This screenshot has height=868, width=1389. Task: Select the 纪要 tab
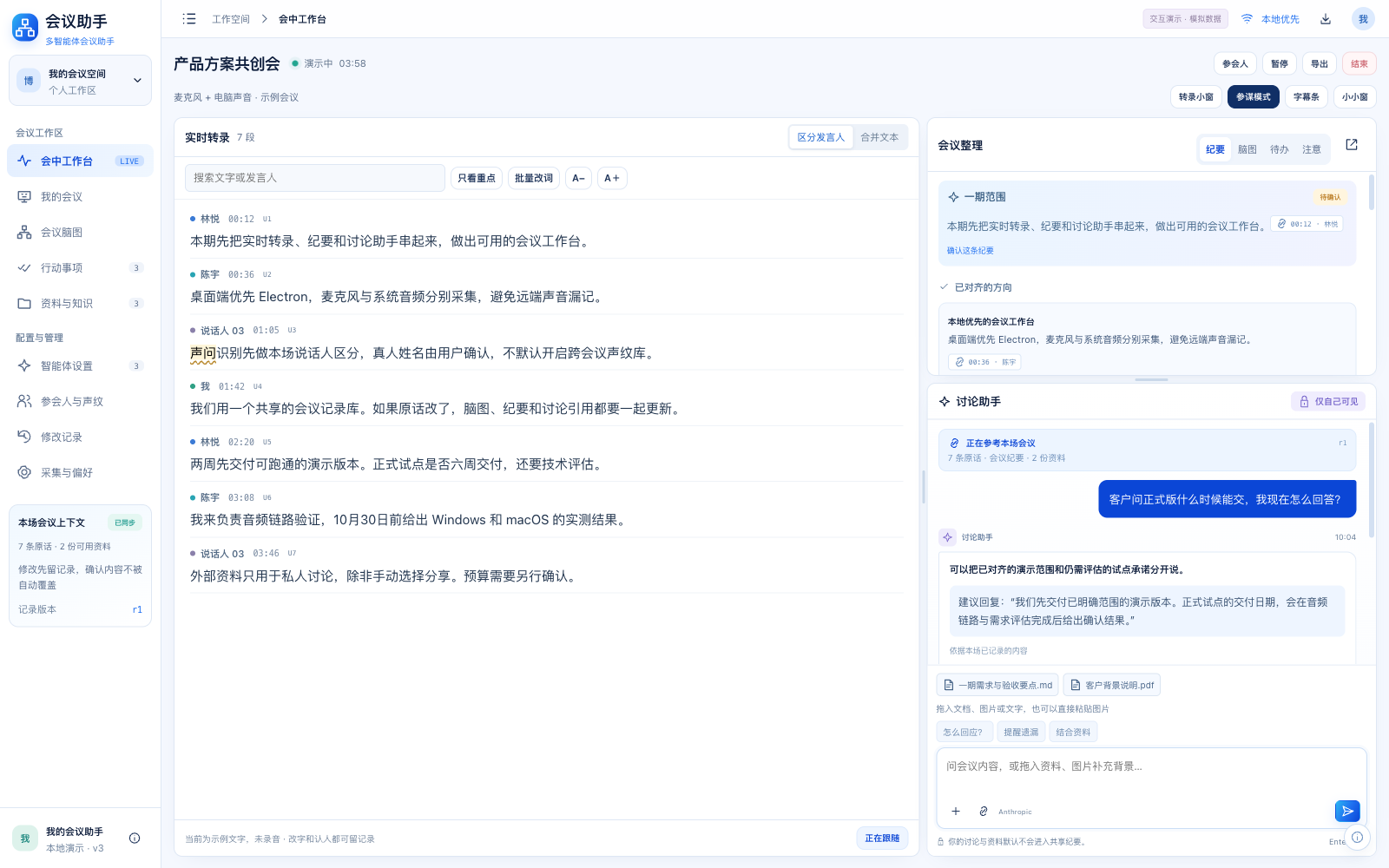[x=1215, y=149]
